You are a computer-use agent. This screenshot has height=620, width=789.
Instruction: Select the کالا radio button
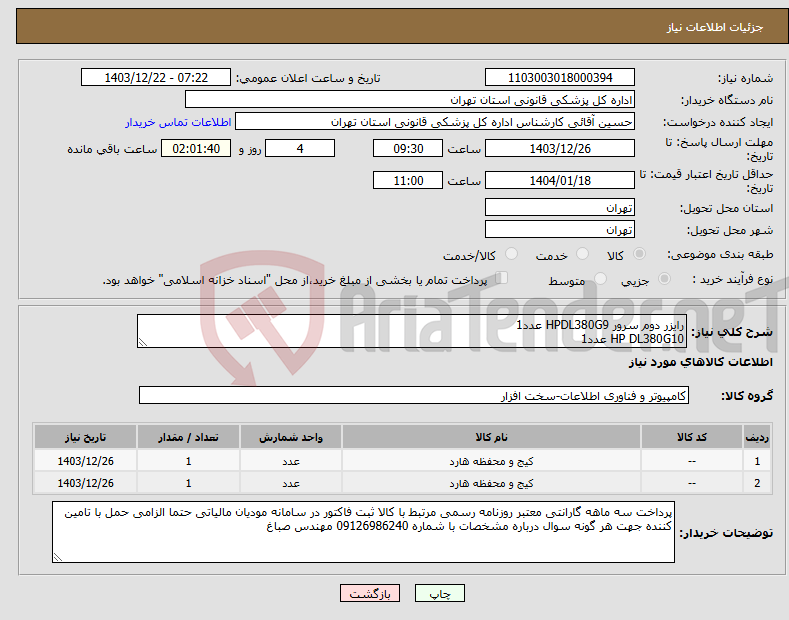(639, 254)
